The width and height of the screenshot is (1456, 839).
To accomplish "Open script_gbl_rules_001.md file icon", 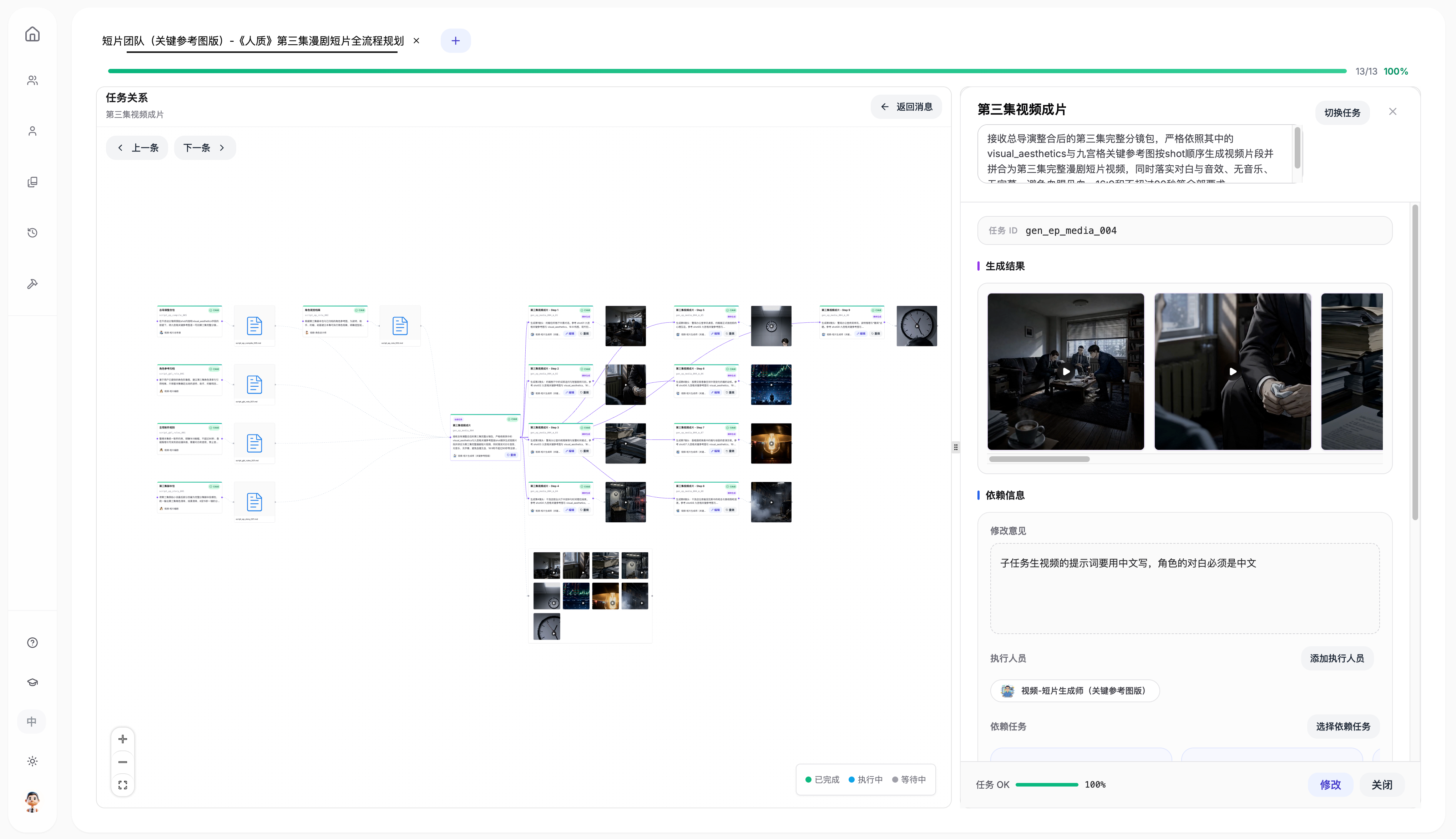I will click(254, 444).
